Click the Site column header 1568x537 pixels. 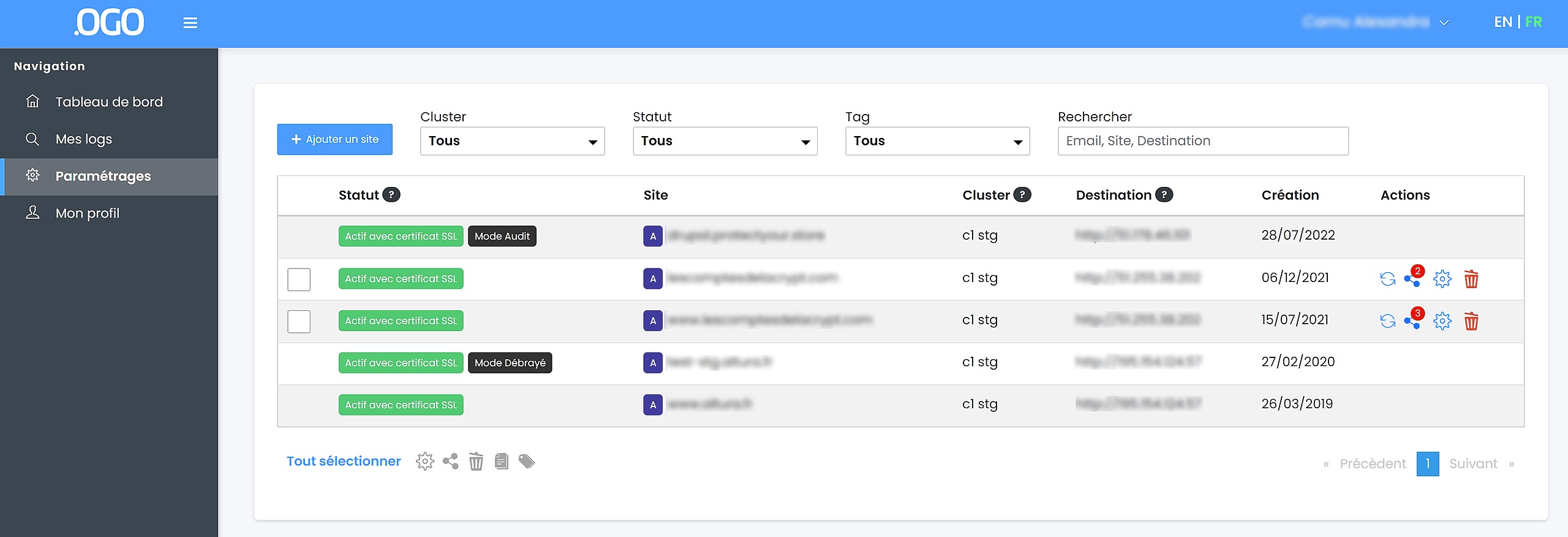655,195
